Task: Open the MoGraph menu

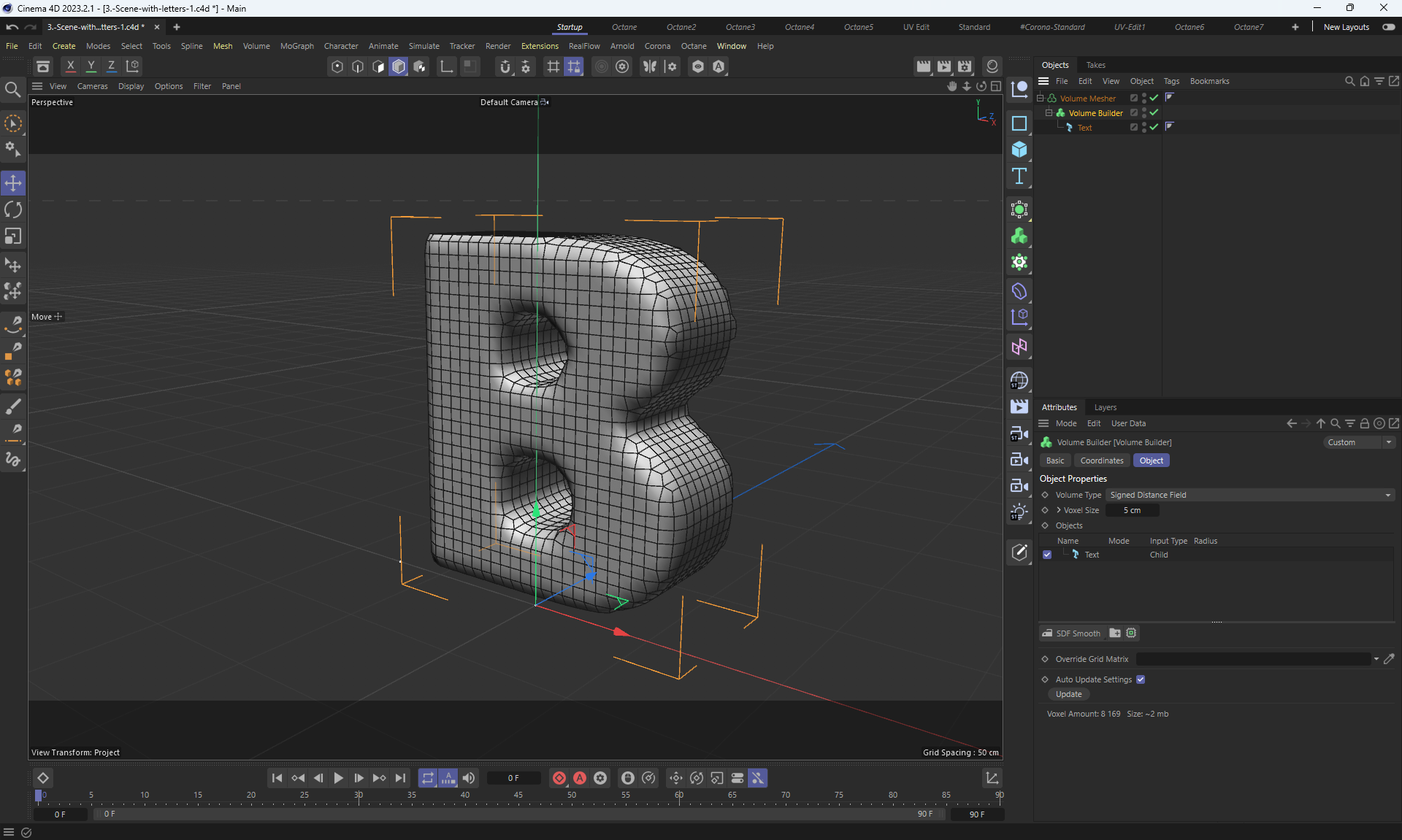Action: tap(296, 46)
